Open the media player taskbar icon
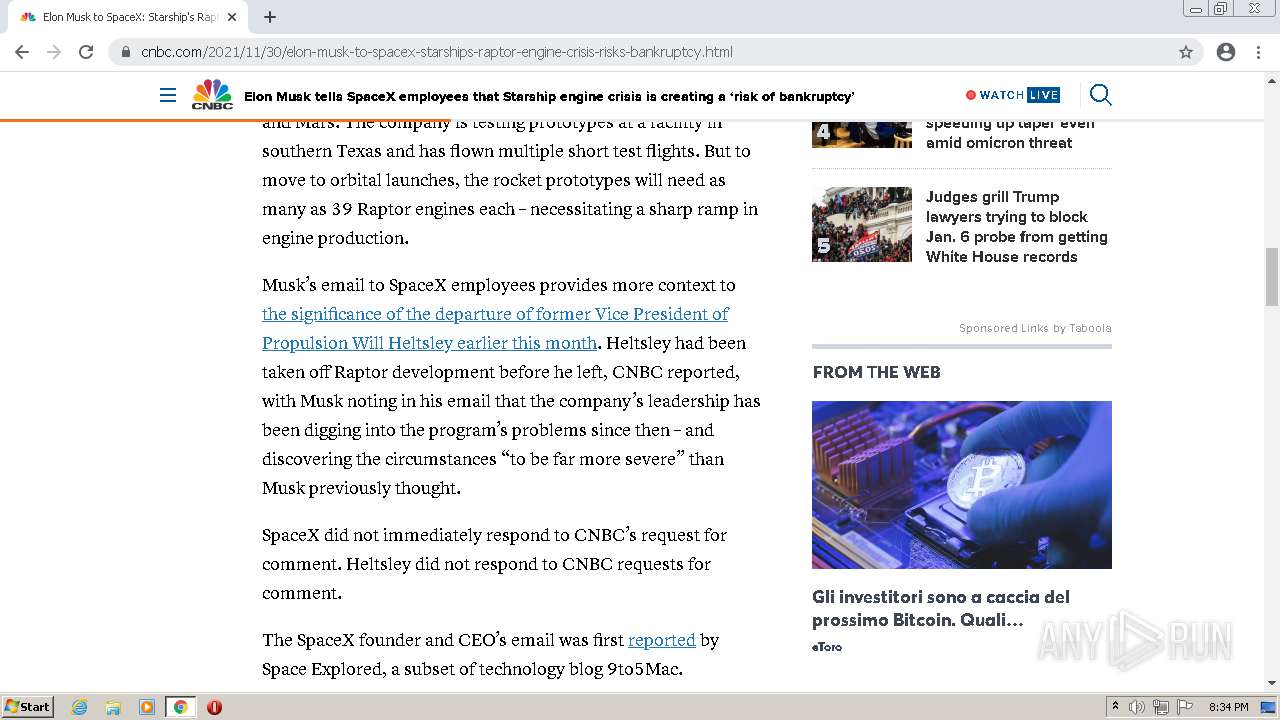1280x720 pixels. coord(147,707)
